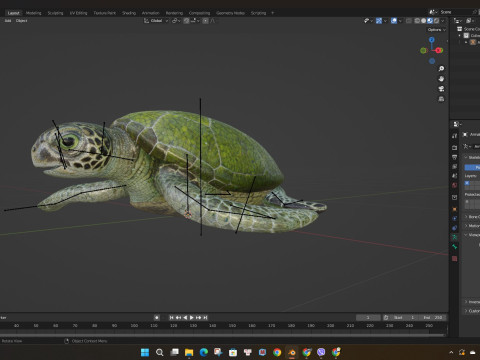
Task: Toggle the camera view icon
Action: tap(441, 89)
